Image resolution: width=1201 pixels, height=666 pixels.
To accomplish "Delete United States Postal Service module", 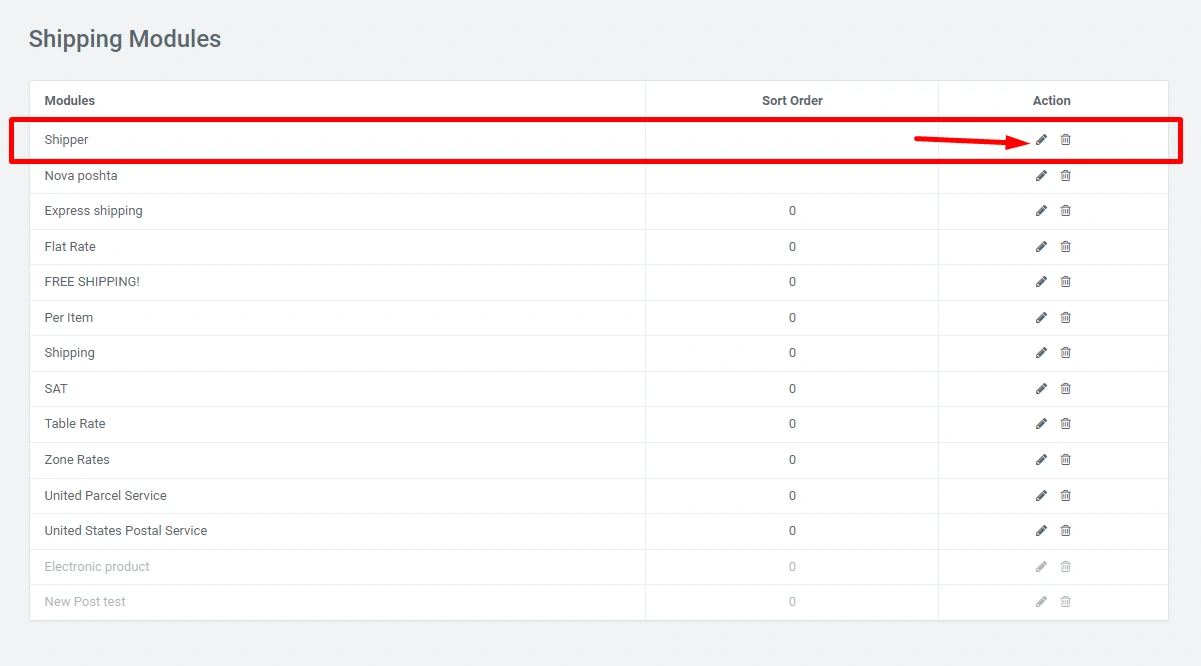I will coord(1065,531).
